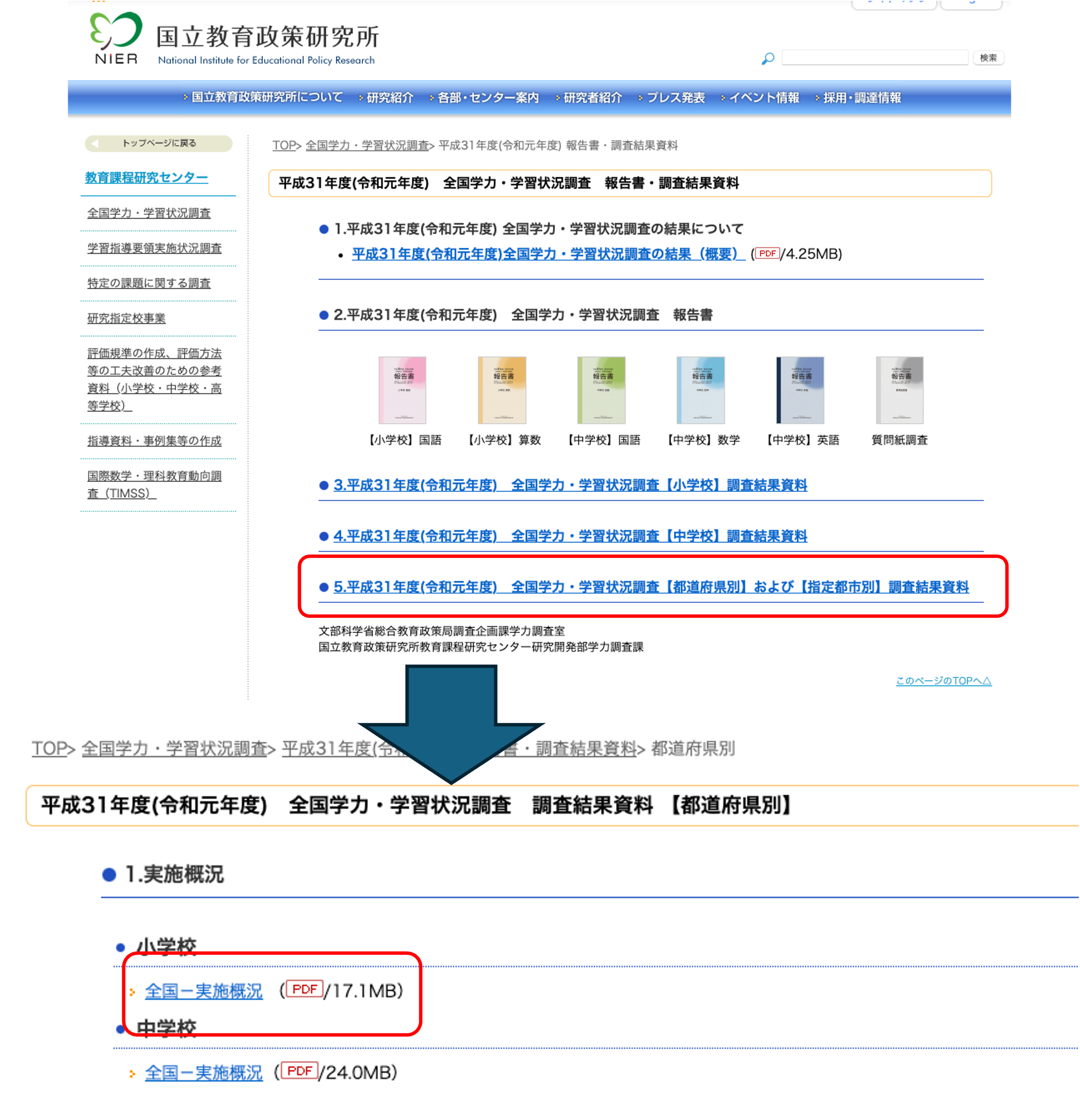Open 【小学校】算数 report cover thumbnail

[x=503, y=390]
